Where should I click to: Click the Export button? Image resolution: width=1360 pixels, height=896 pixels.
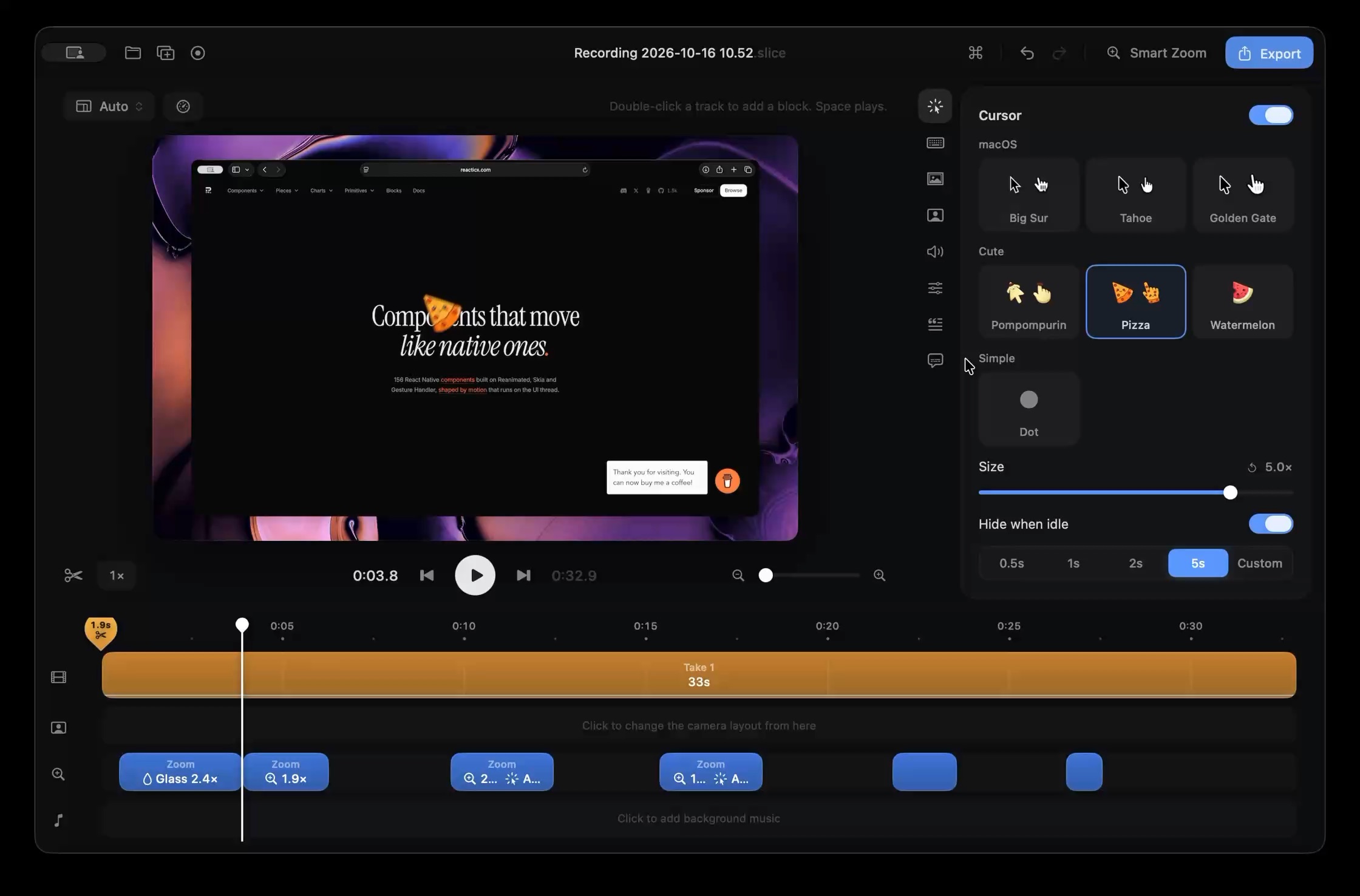click(1269, 53)
